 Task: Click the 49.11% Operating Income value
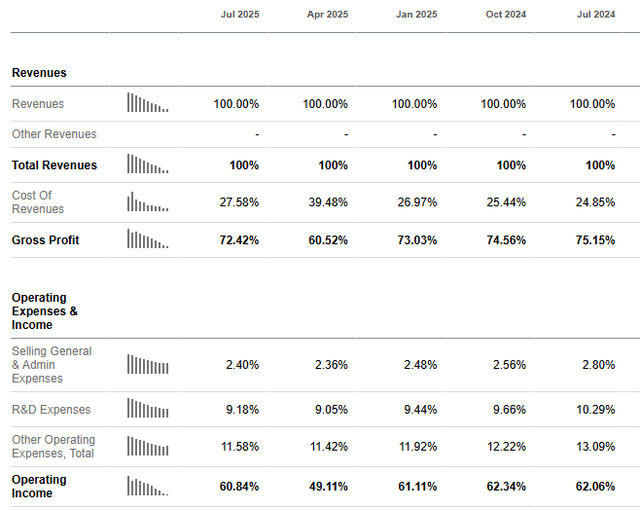coord(326,486)
